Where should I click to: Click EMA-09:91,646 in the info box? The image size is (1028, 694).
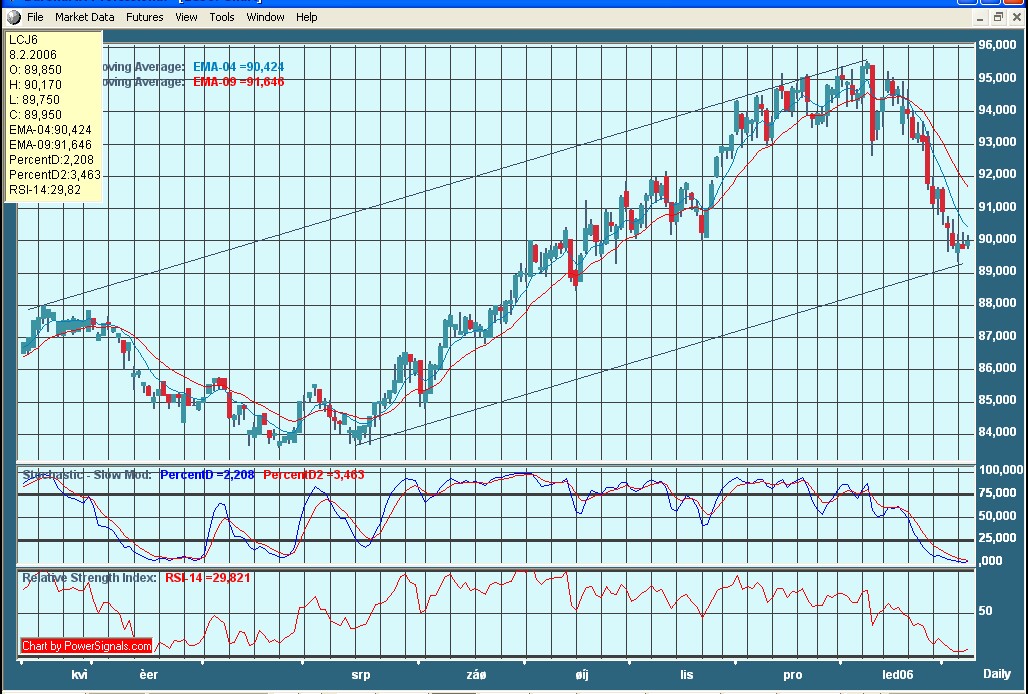pyautogui.click(x=50, y=145)
